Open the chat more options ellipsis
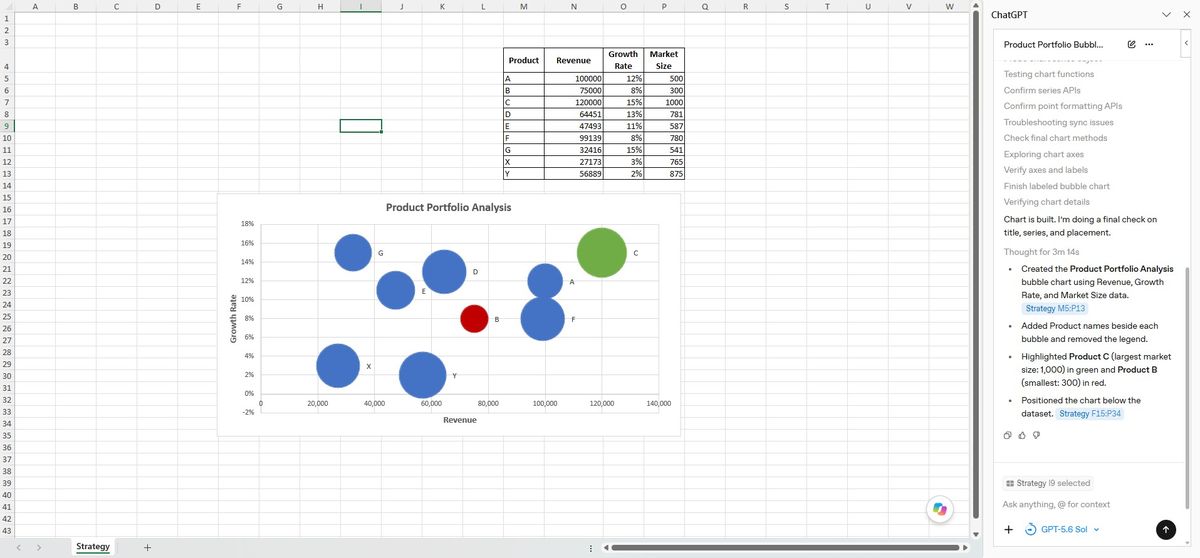This screenshot has width=1200, height=558. pyautogui.click(x=1149, y=44)
